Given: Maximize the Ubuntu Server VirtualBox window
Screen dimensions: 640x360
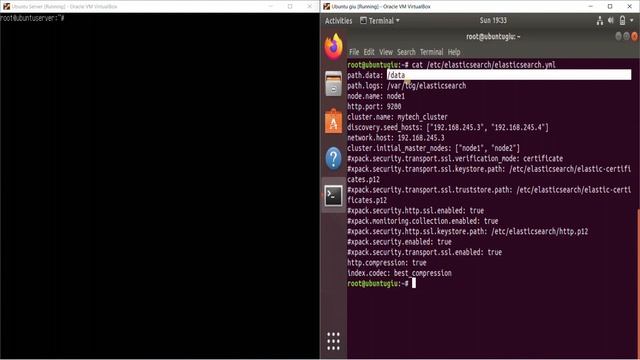Looking at the screenshot, I should pos(290,7).
